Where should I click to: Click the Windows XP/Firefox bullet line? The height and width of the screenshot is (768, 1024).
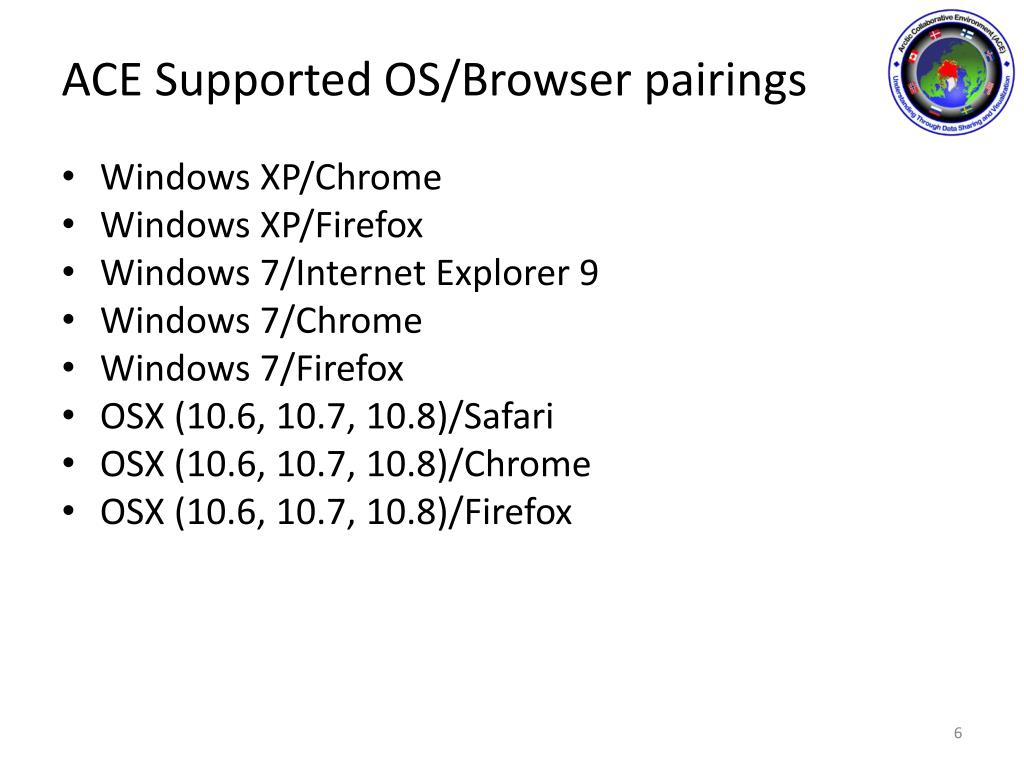click(262, 225)
